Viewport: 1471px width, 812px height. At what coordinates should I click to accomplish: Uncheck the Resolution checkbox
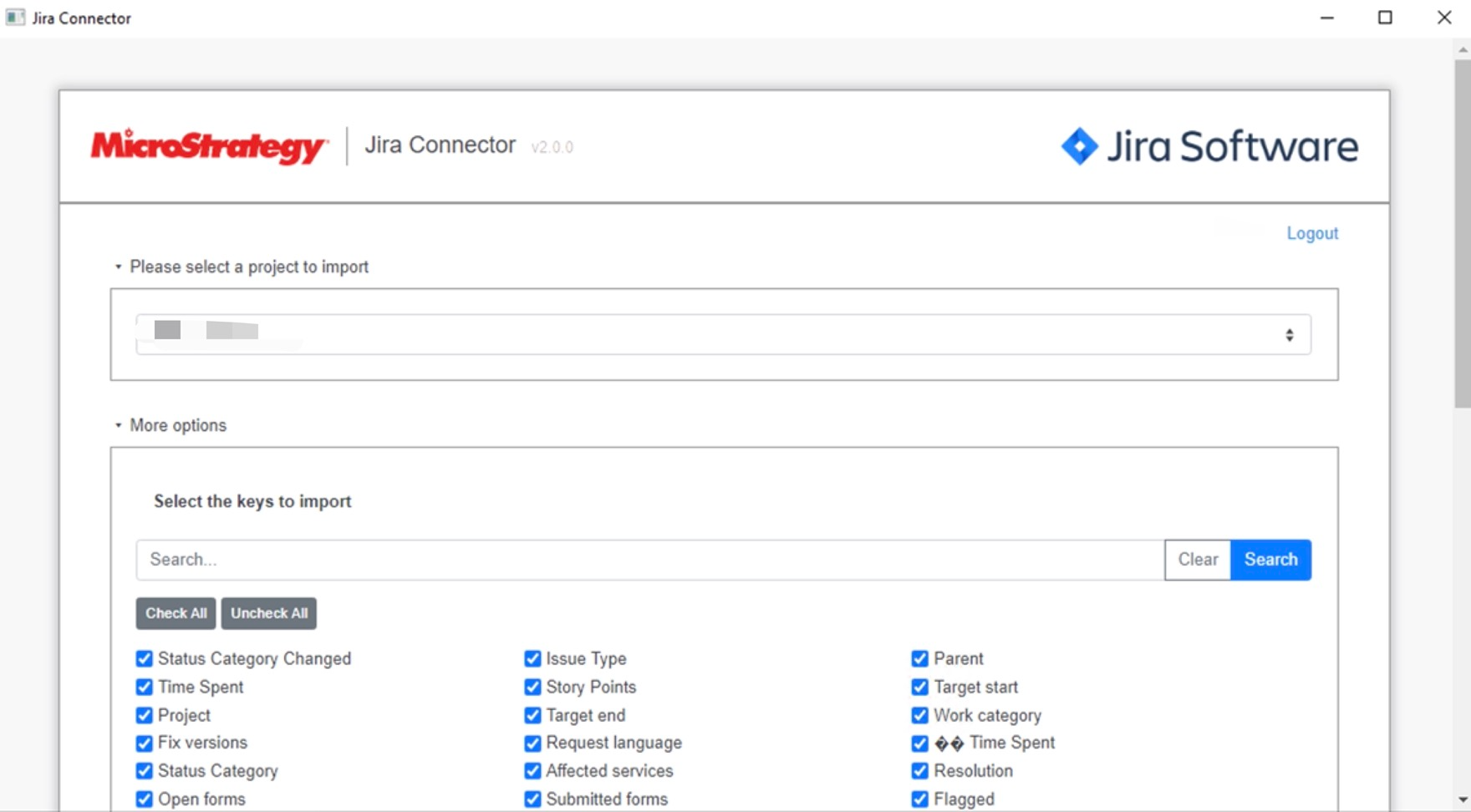920,771
